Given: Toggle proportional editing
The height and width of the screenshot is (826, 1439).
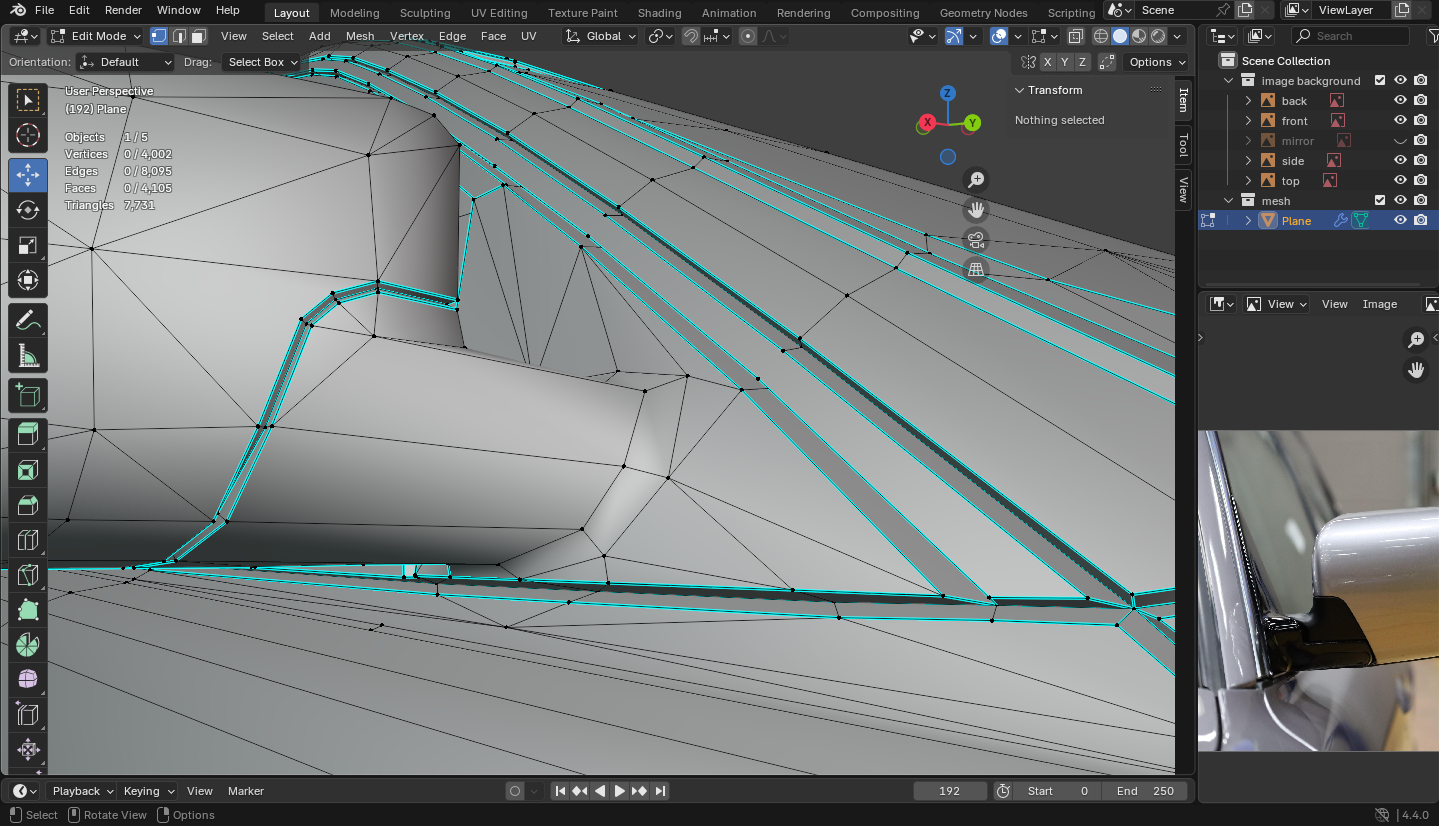Looking at the screenshot, I should (x=747, y=36).
